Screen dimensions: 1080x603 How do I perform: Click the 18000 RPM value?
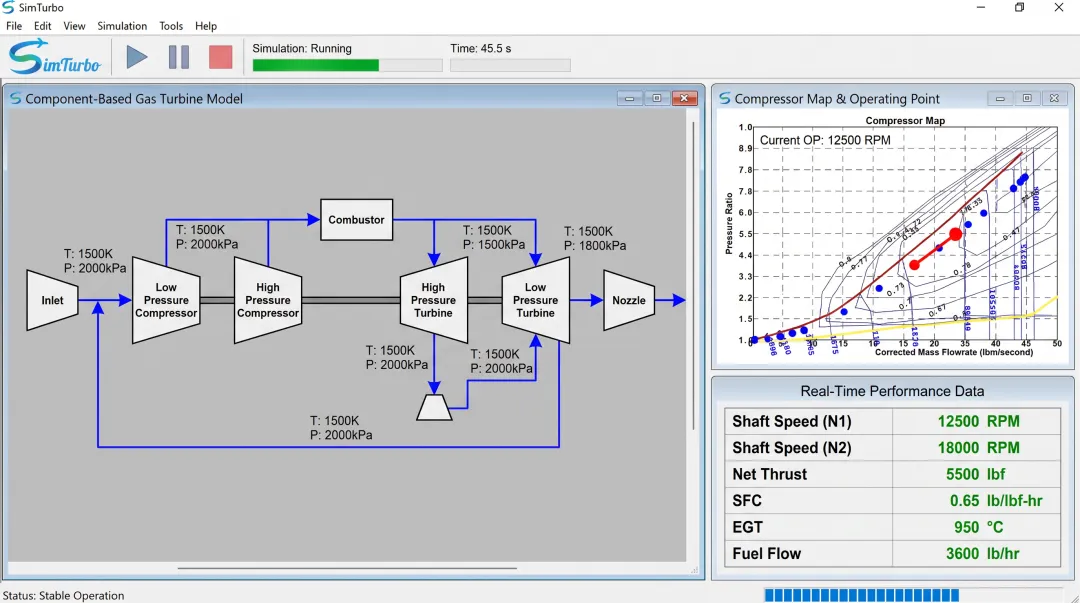[978, 448]
